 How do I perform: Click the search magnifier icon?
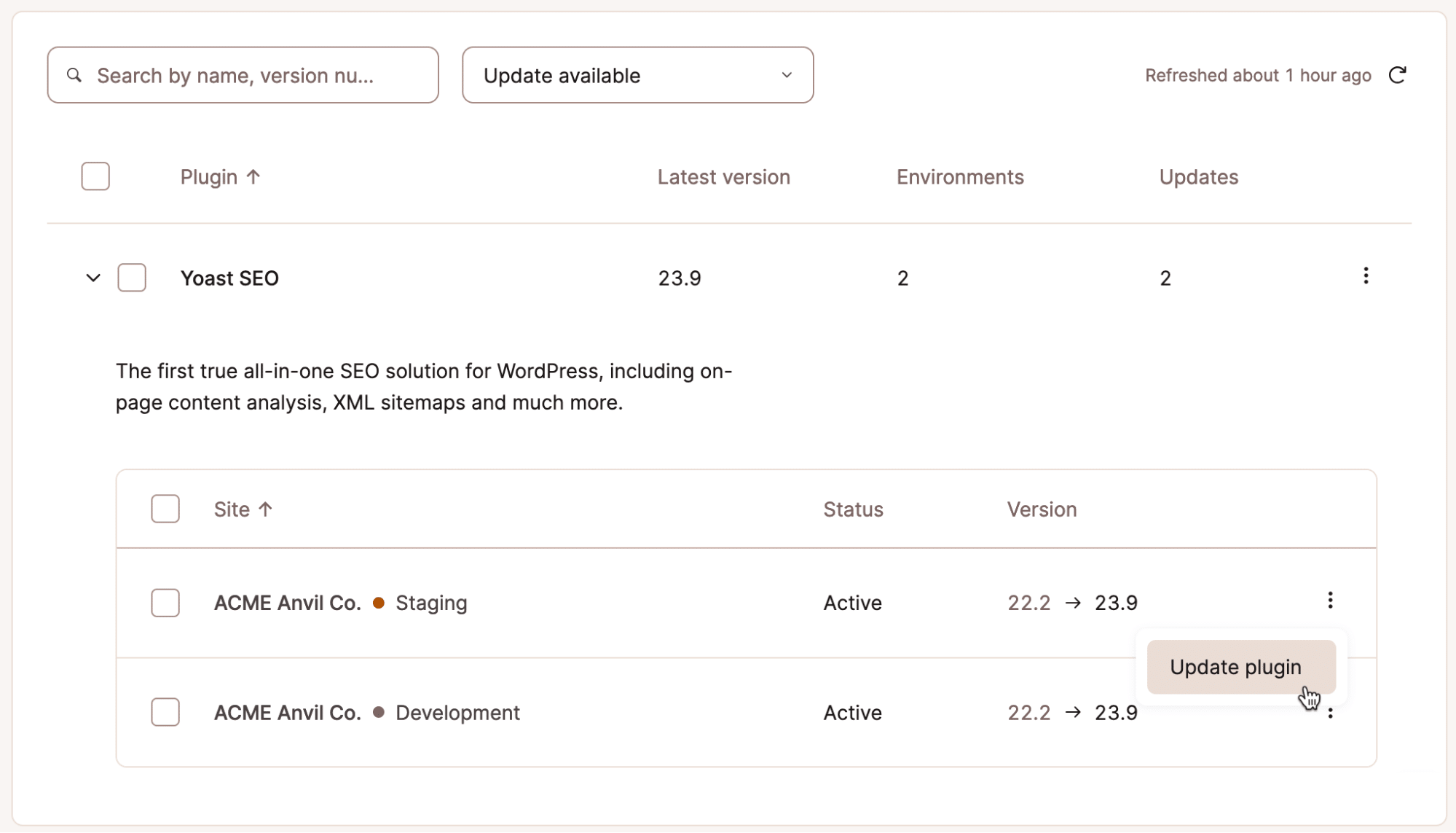[x=75, y=75]
